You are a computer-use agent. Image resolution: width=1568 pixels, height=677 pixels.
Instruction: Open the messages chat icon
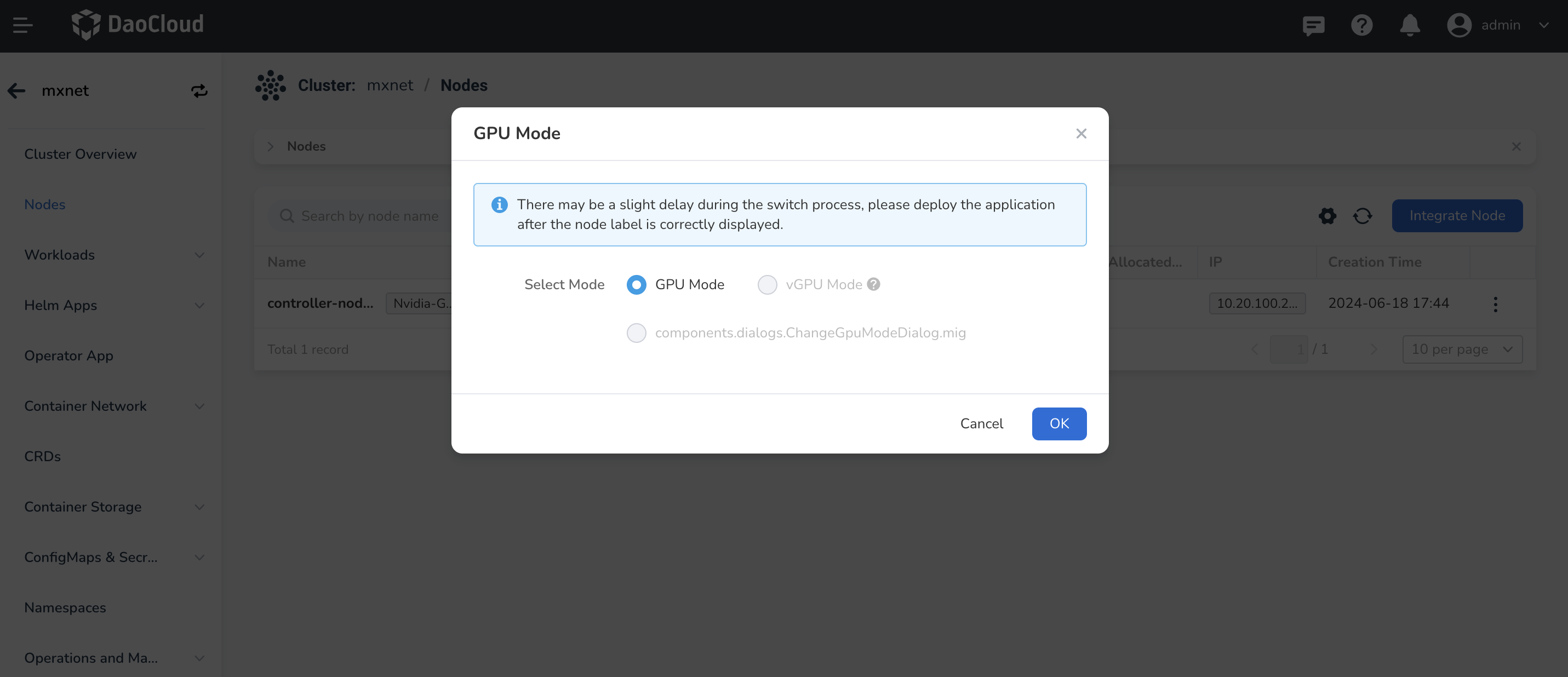pyautogui.click(x=1313, y=26)
